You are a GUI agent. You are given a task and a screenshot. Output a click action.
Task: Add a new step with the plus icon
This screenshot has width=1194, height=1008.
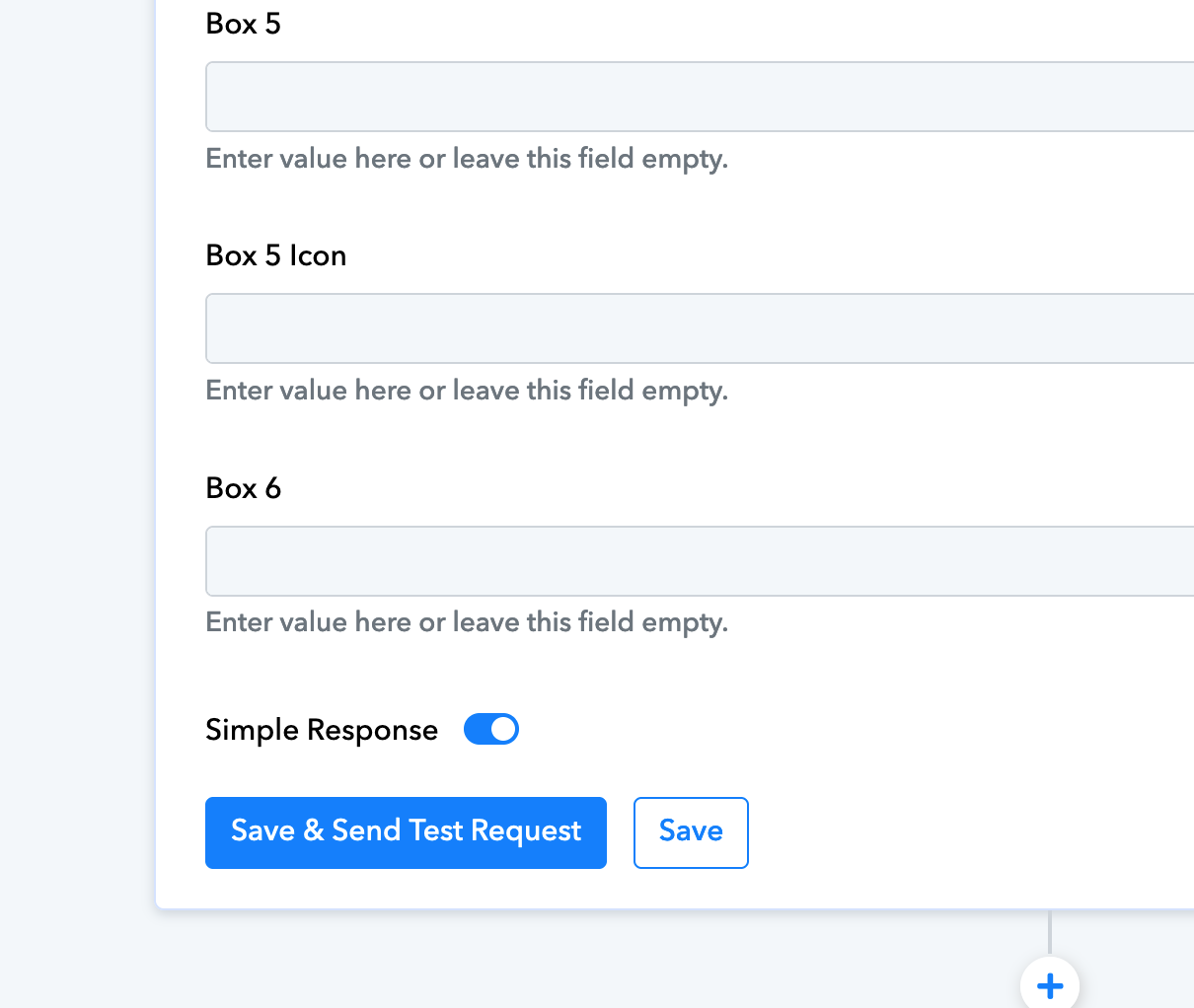[1050, 984]
